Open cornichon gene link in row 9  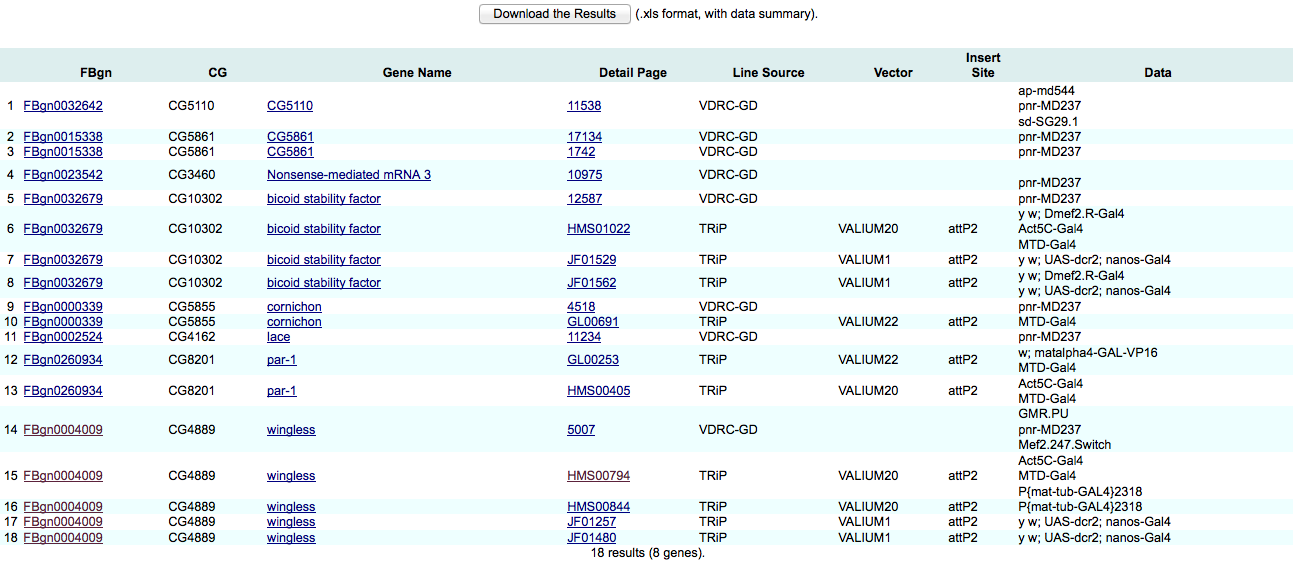294,307
